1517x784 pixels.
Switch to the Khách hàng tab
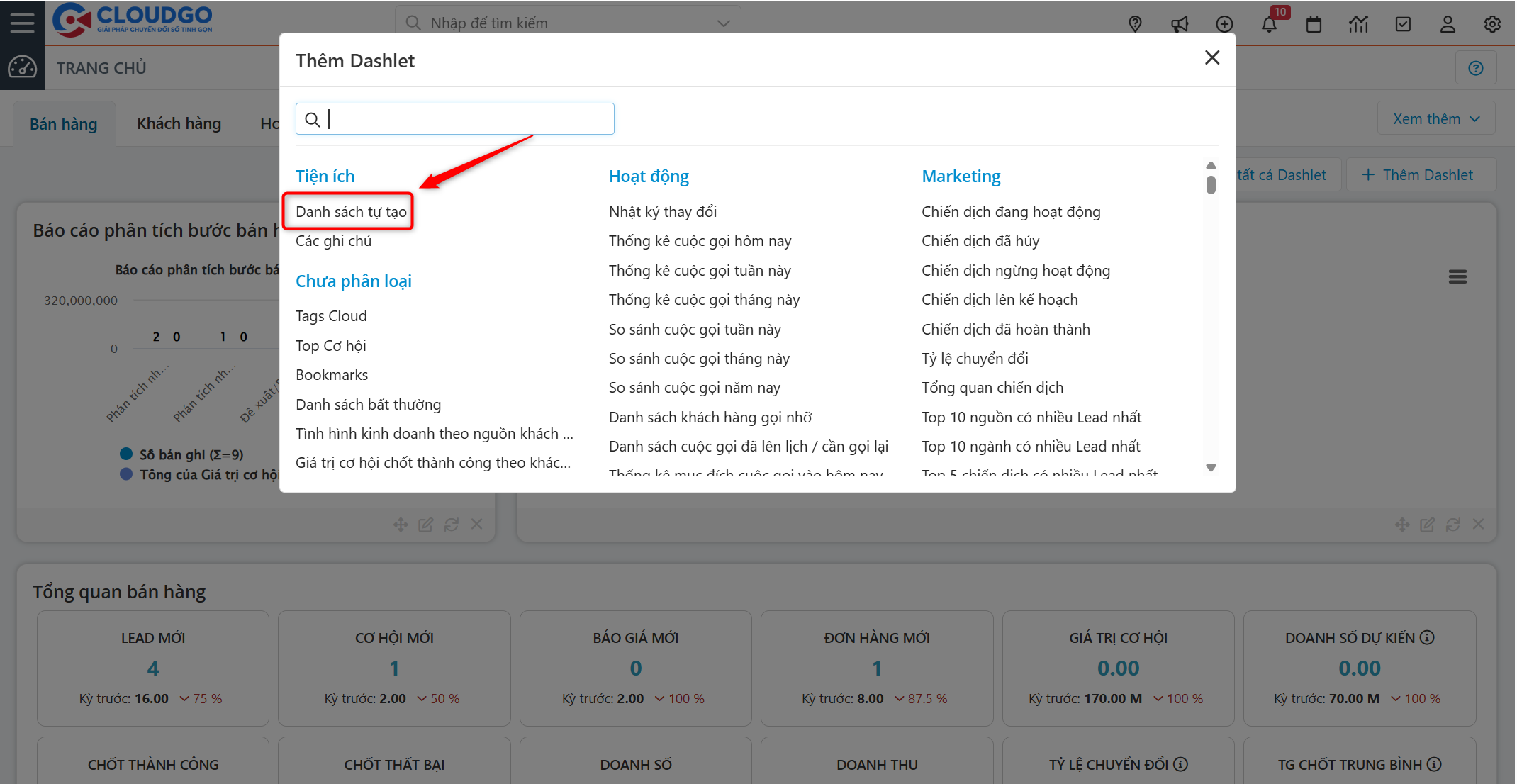(x=178, y=123)
